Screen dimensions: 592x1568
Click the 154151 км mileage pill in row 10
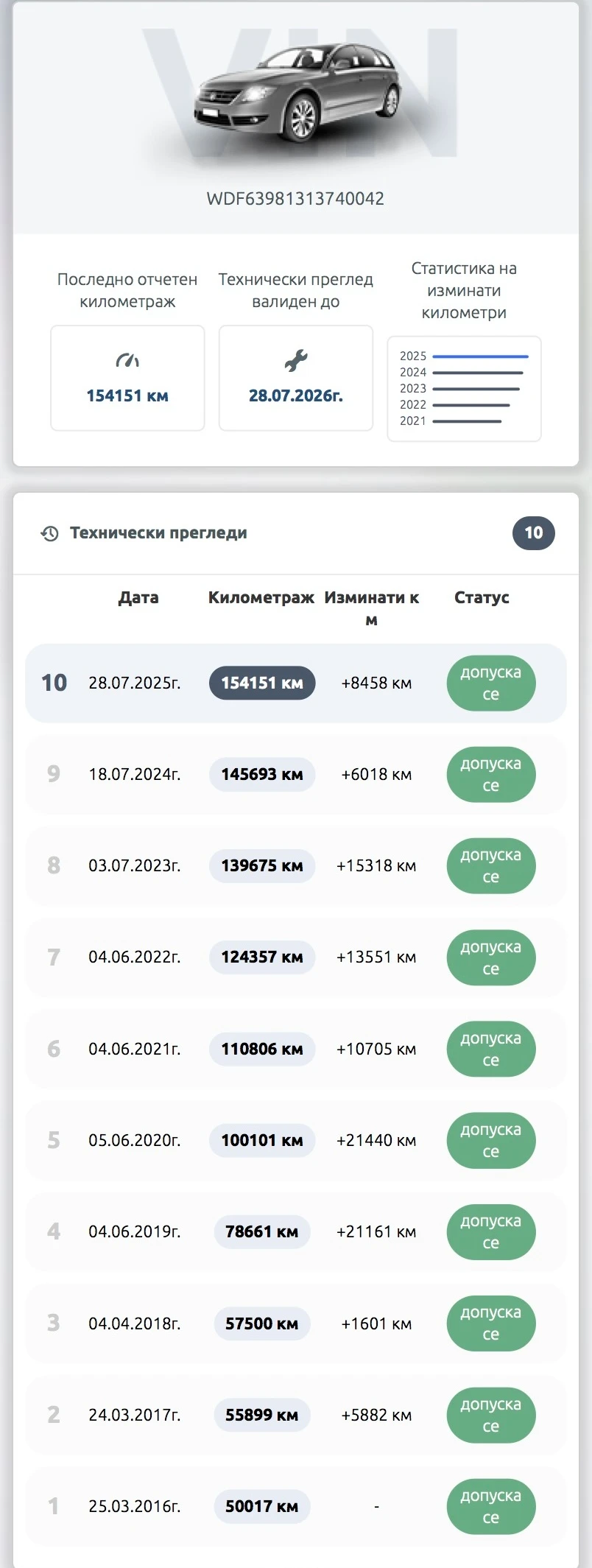point(262,683)
